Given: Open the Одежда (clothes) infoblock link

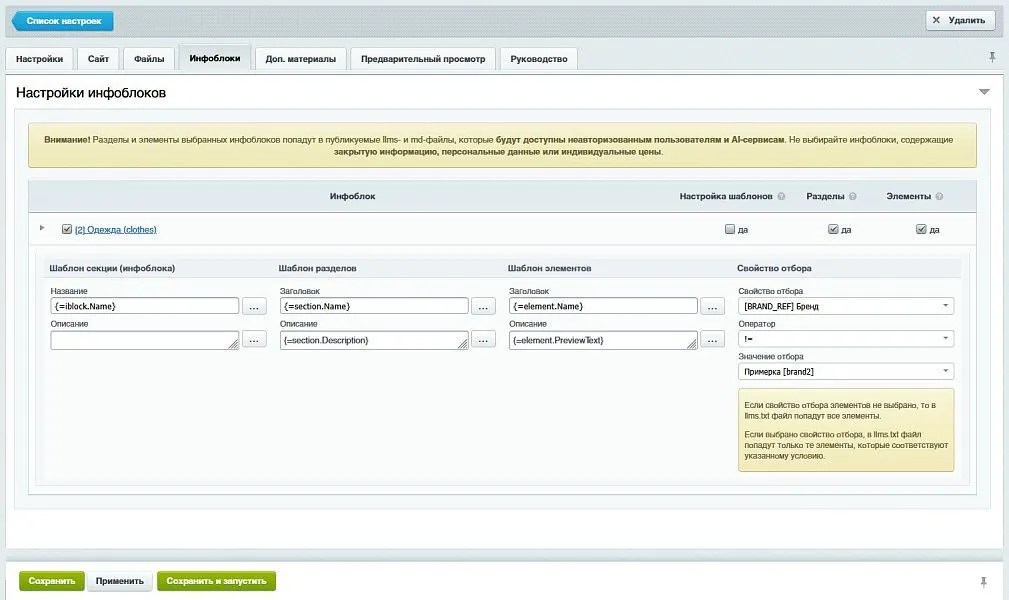Looking at the screenshot, I should [x=118, y=229].
